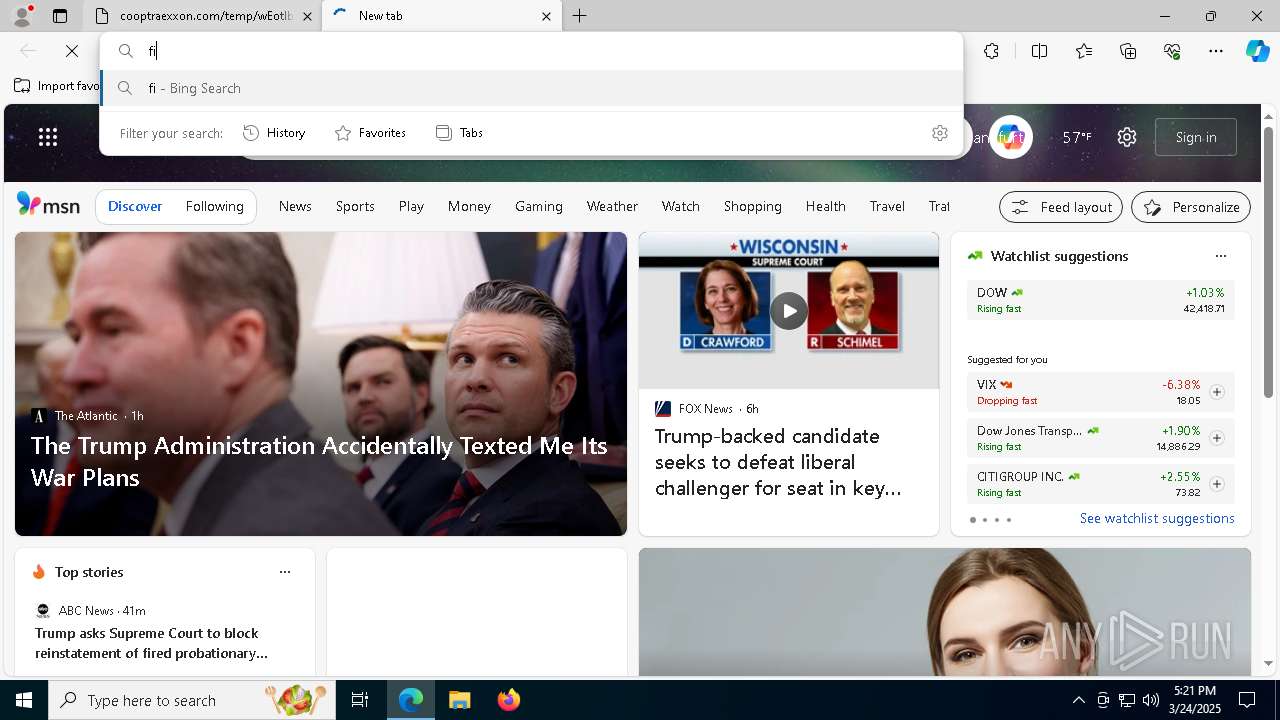The image size is (1280, 720).
Task: Open the Import favorites bookmark bar item
Action: pyautogui.click(x=57, y=86)
